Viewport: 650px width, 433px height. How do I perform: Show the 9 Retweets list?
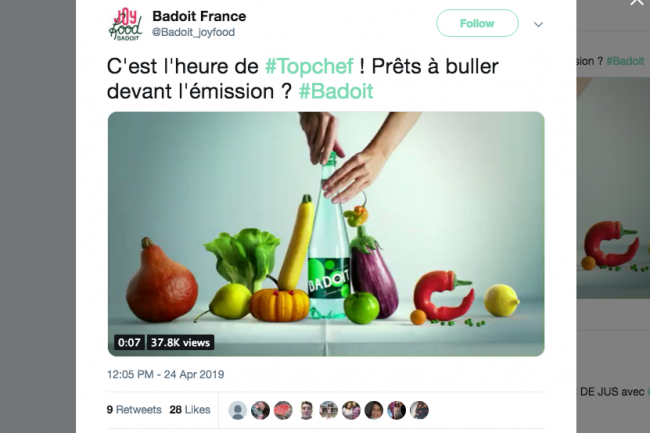(x=134, y=410)
